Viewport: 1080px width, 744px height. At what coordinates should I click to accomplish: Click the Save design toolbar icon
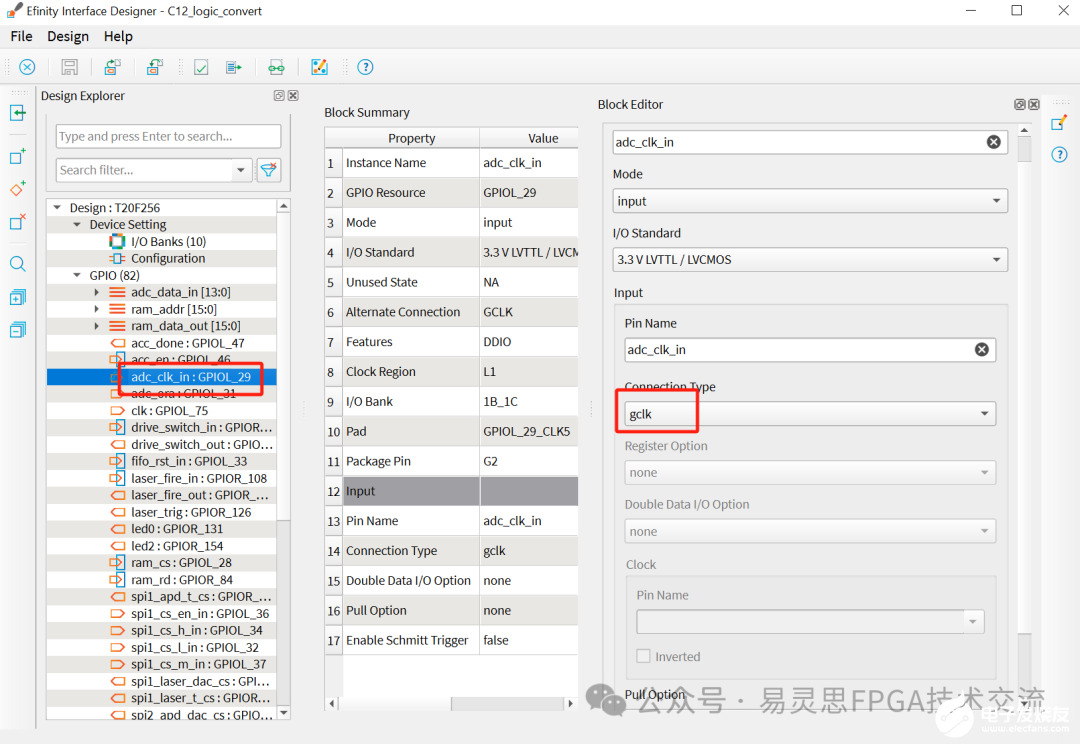point(69,67)
